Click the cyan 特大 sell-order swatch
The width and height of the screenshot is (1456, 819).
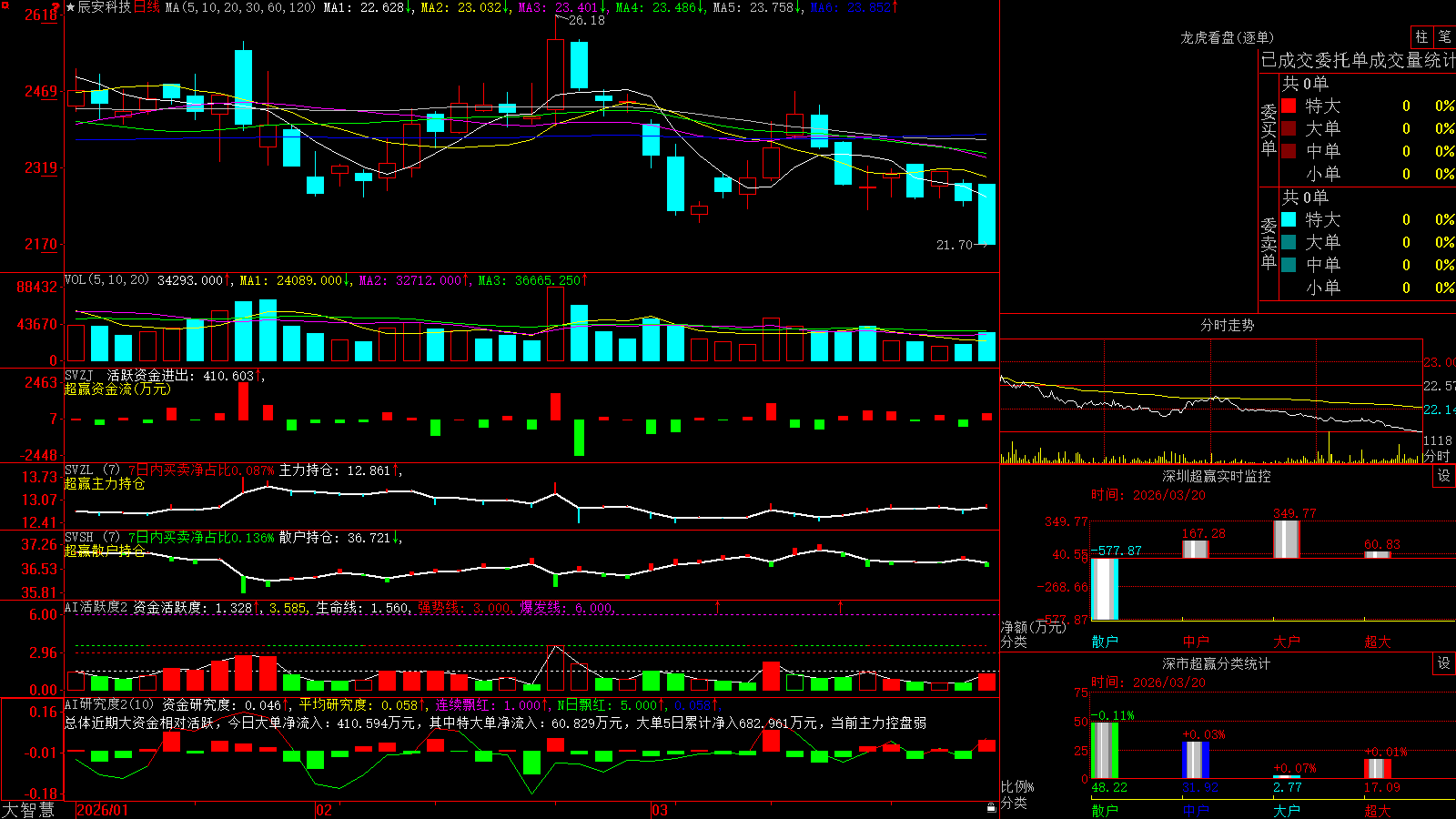(1289, 219)
